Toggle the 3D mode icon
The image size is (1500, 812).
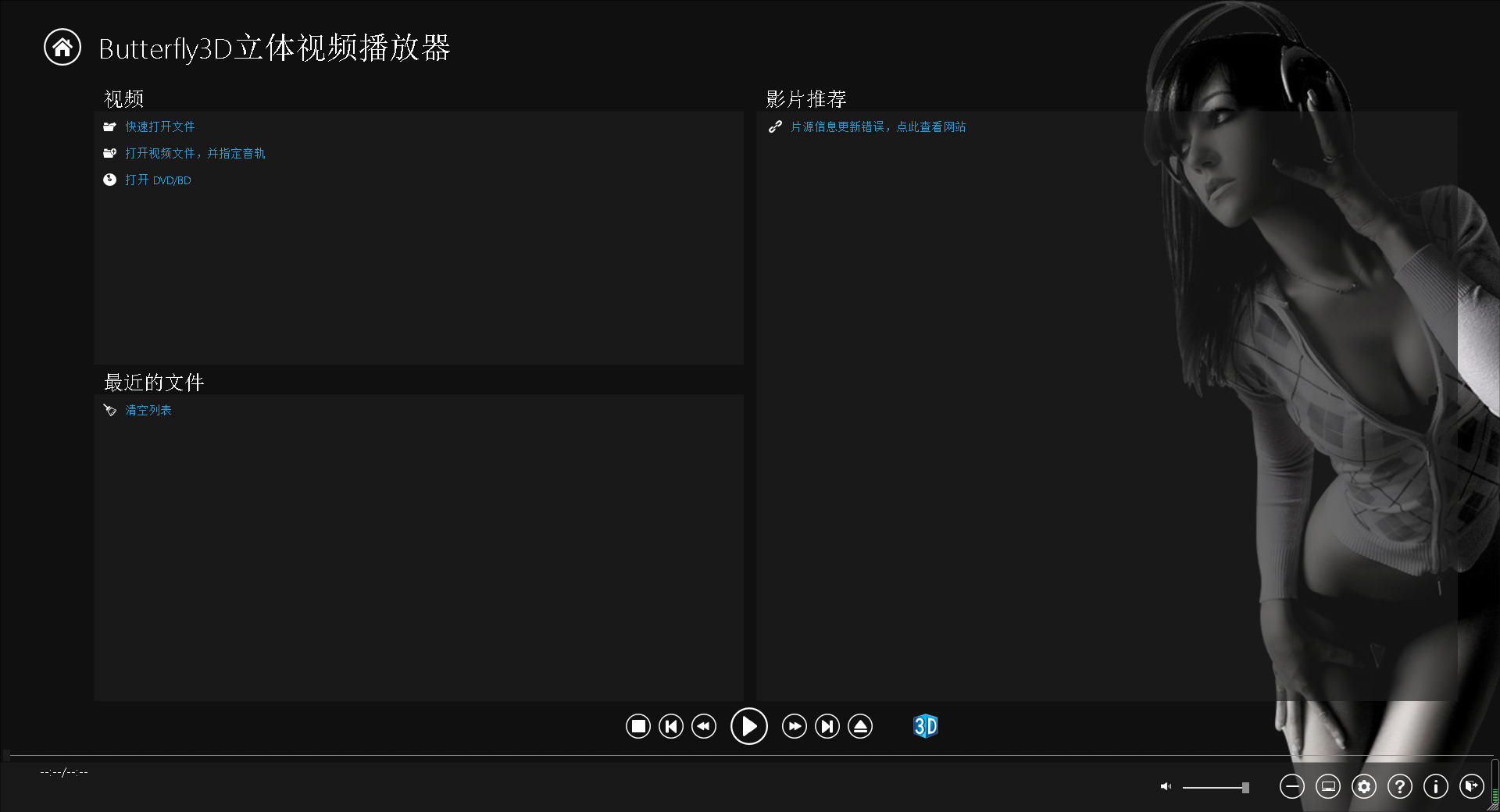(926, 726)
